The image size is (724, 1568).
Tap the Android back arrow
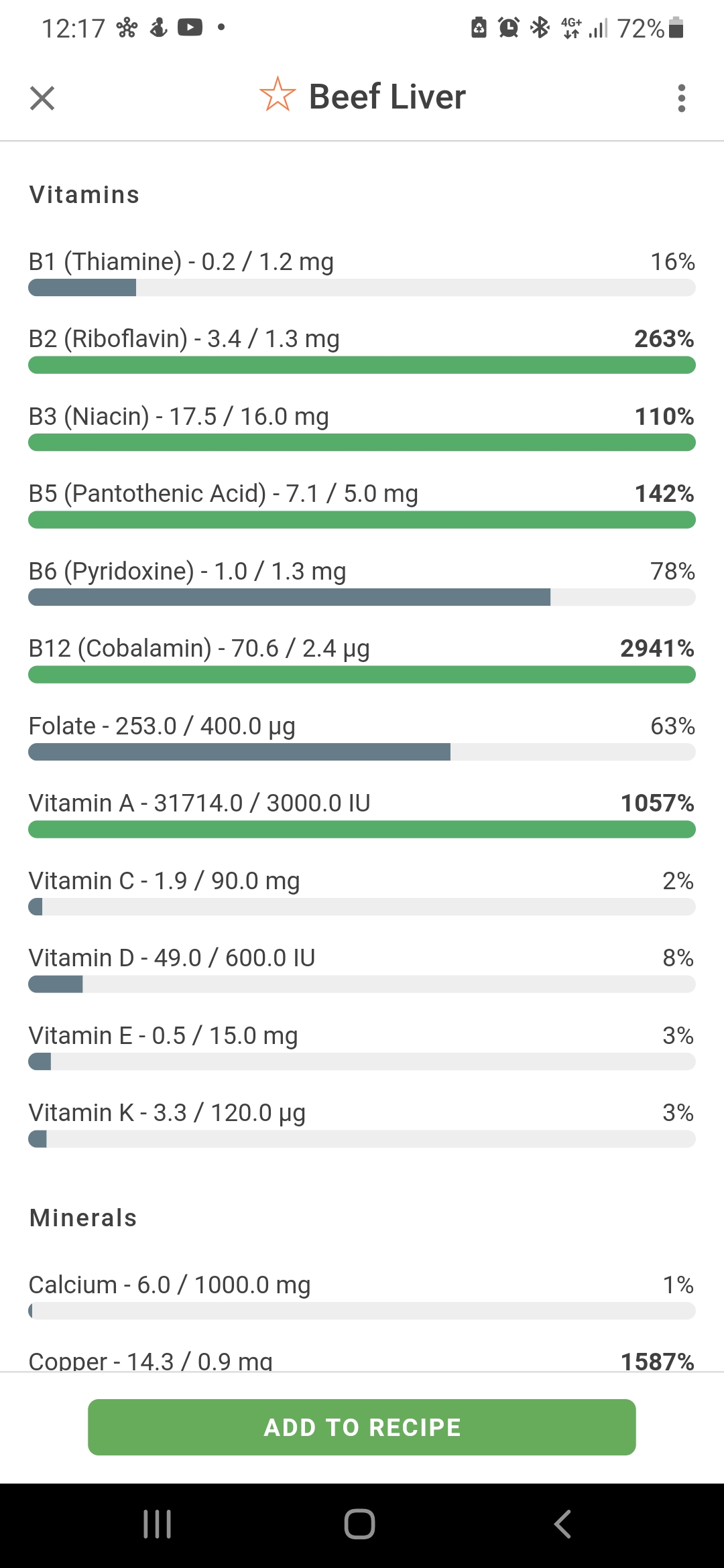pos(562,1524)
